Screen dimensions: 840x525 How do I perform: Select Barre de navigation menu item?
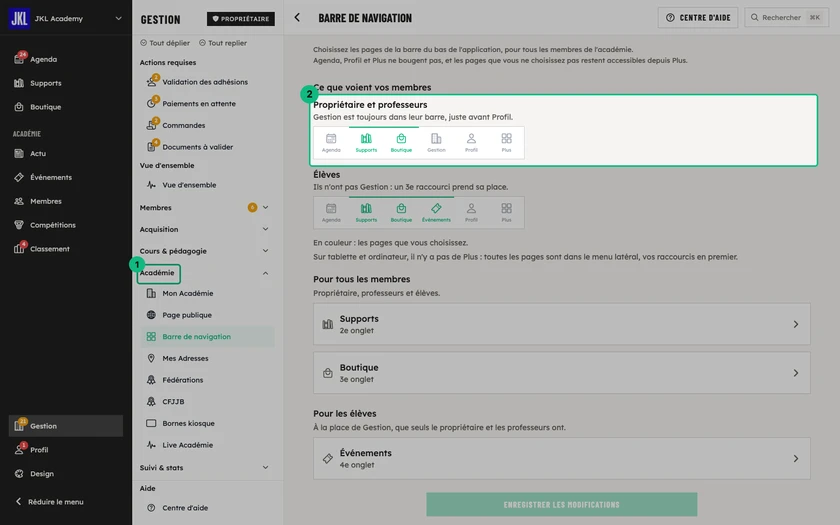coord(207,336)
